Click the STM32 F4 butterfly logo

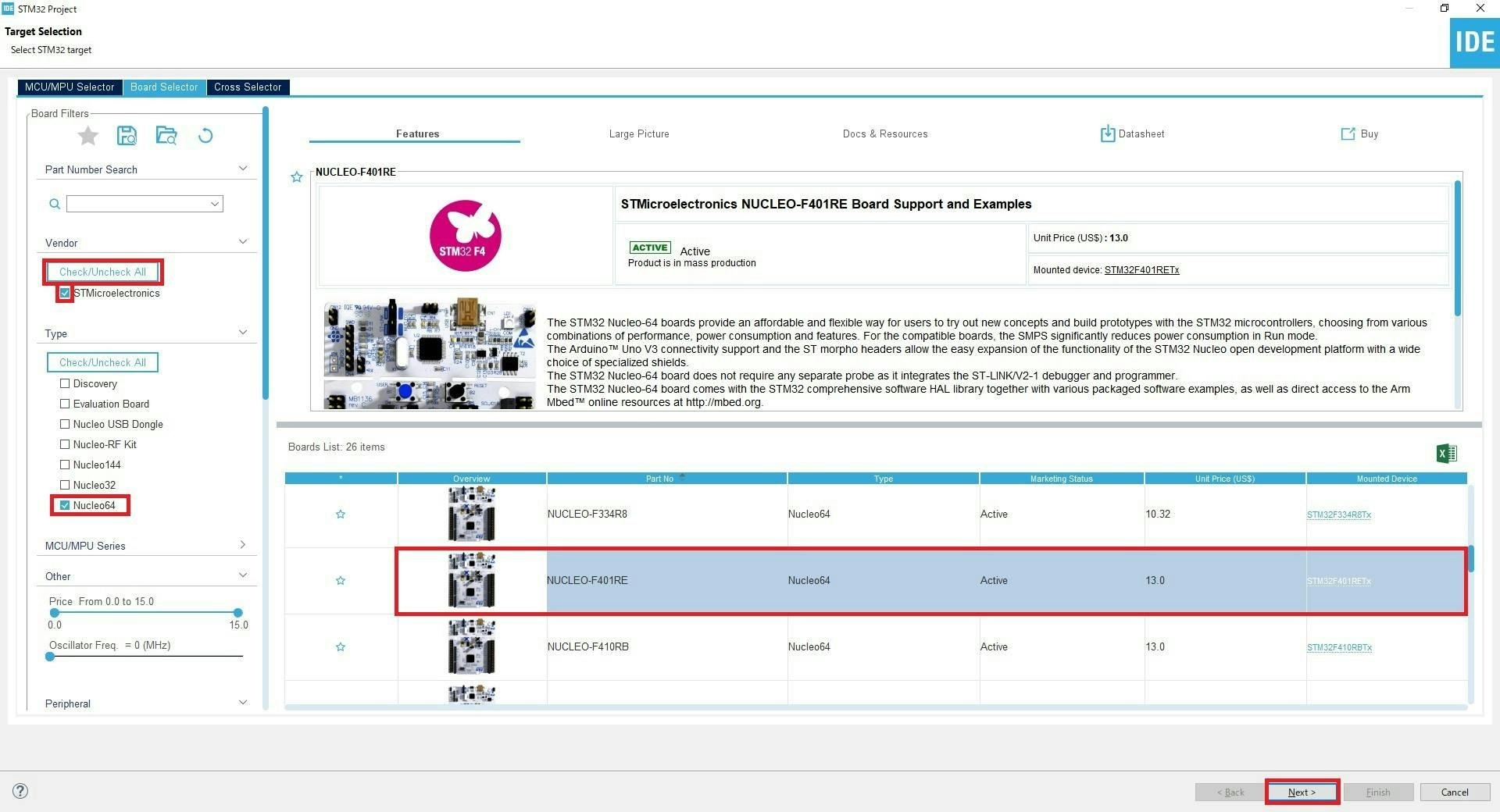466,236
